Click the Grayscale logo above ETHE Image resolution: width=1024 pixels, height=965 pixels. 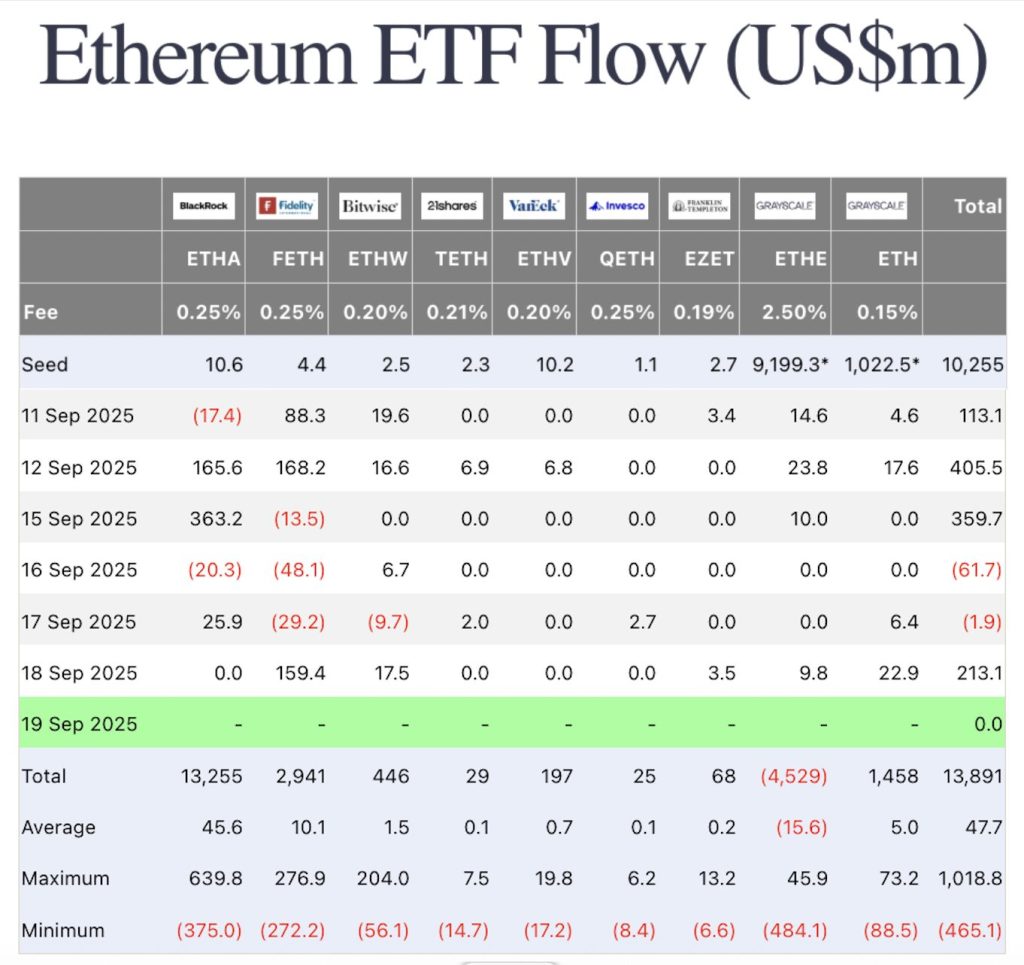click(x=785, y=206)
